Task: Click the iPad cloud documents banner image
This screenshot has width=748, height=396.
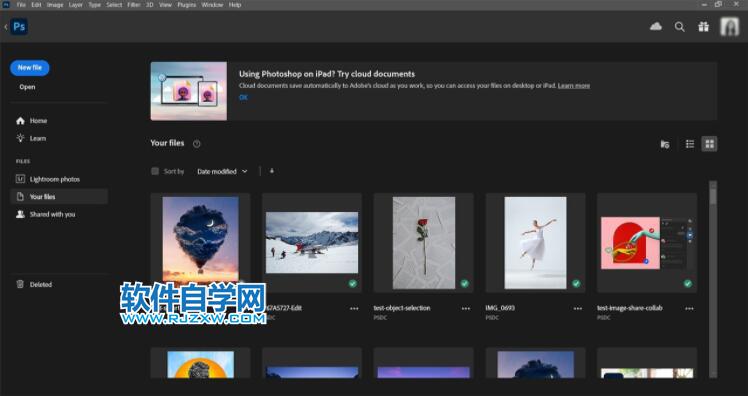Action: tap(189, 91)
